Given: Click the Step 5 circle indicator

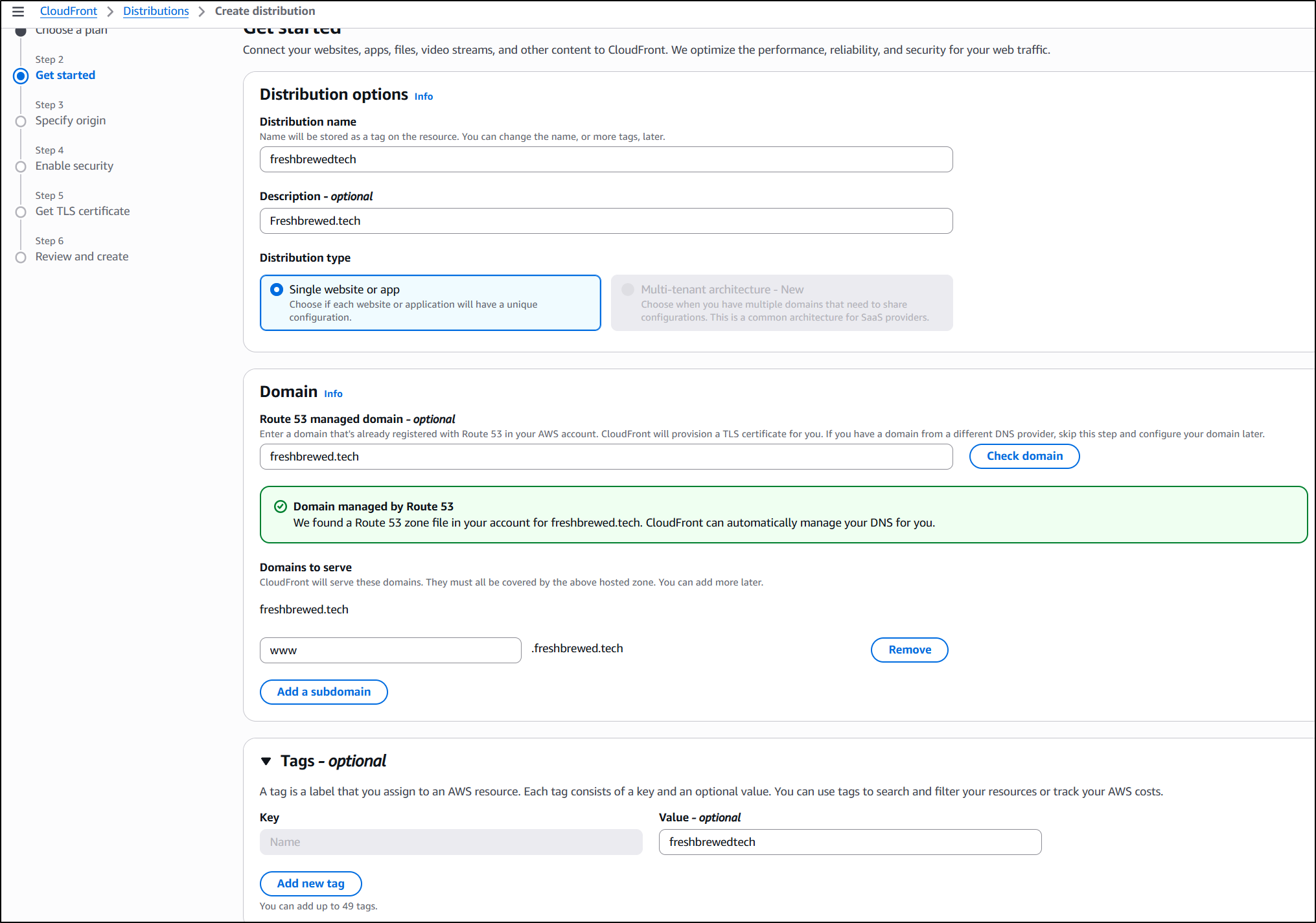Looking at the screenshot, I should click(x=21, y=212).
